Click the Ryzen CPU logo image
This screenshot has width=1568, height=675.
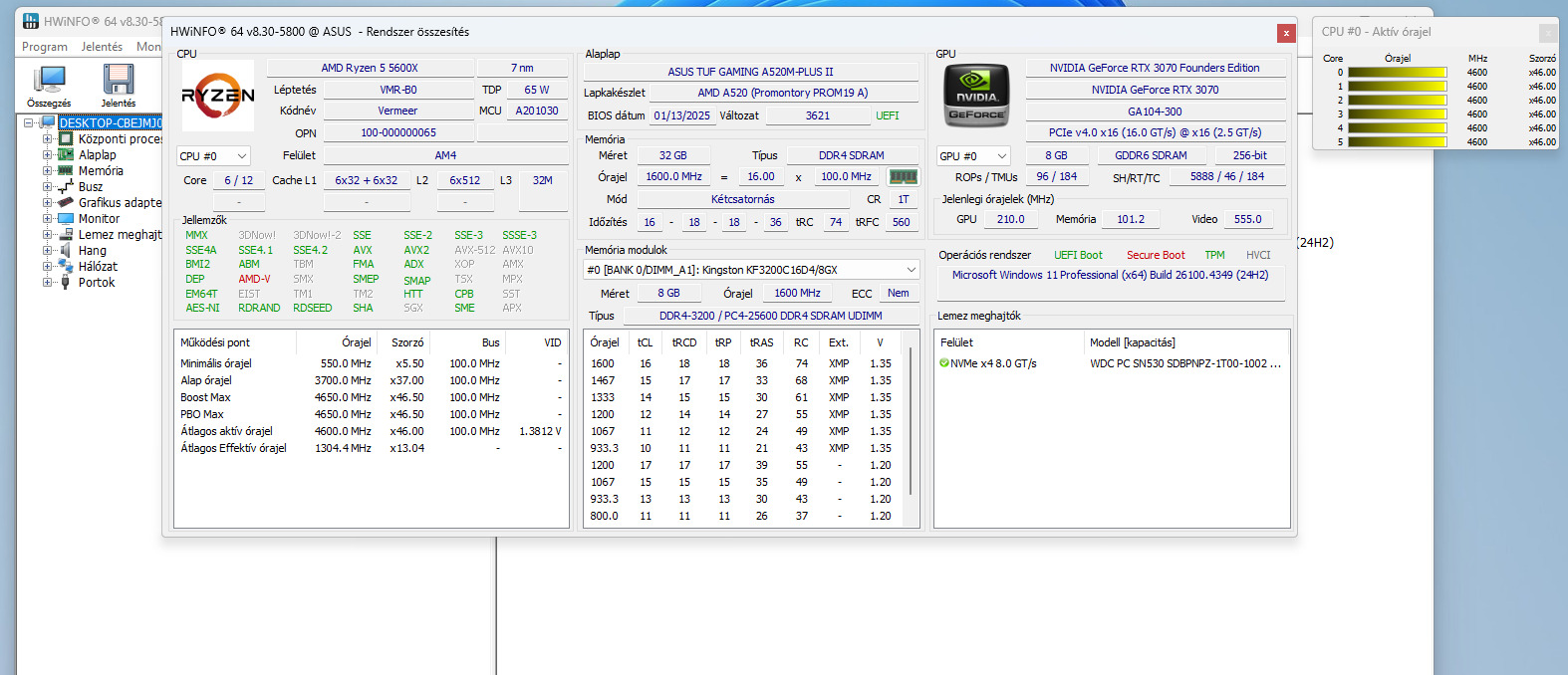(218, 96)
